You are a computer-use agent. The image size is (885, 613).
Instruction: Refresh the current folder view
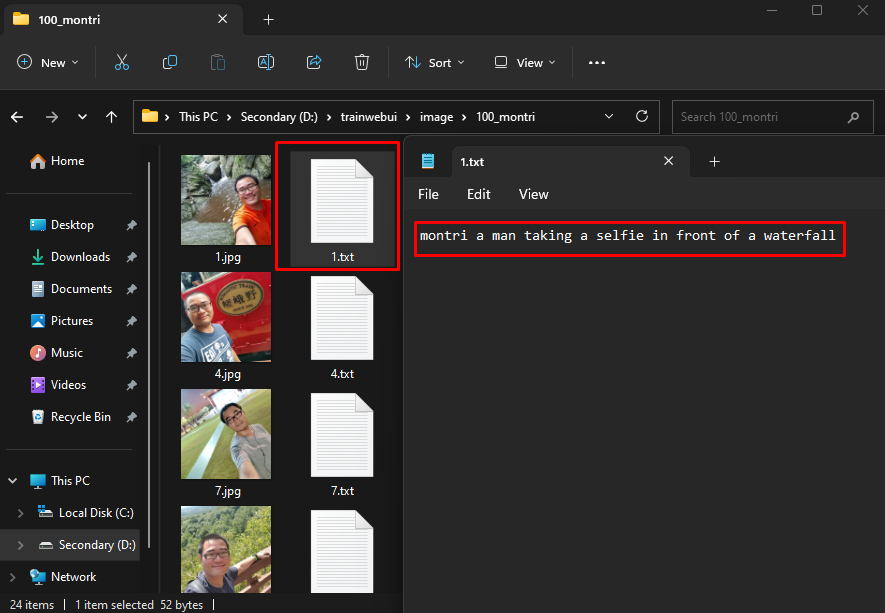point(642,117)
